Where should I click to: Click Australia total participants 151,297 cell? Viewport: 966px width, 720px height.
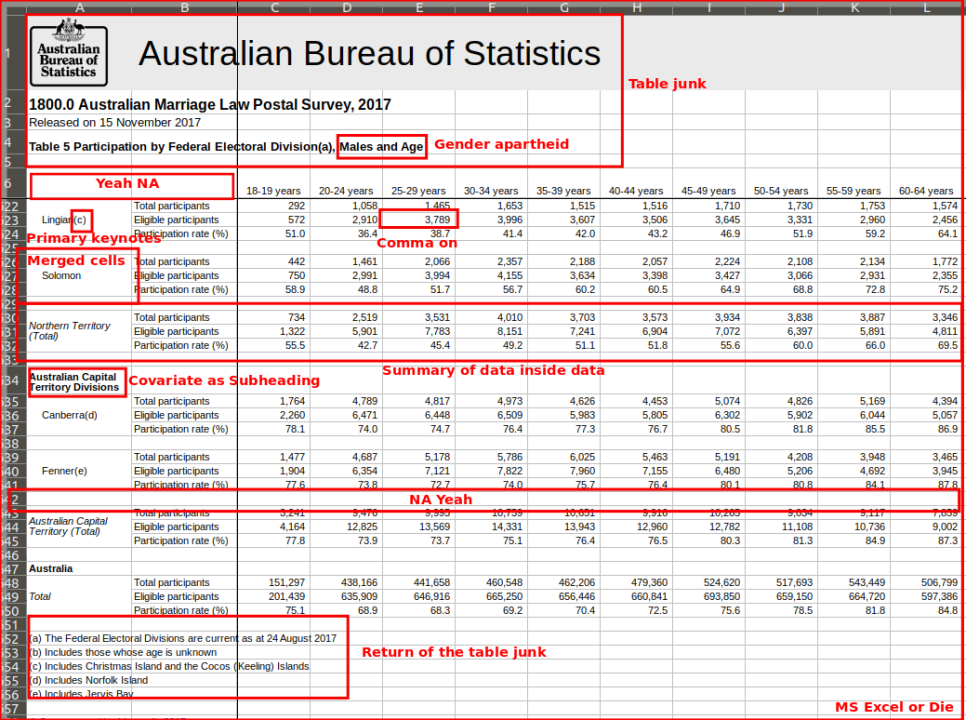[x=274, y=582]
